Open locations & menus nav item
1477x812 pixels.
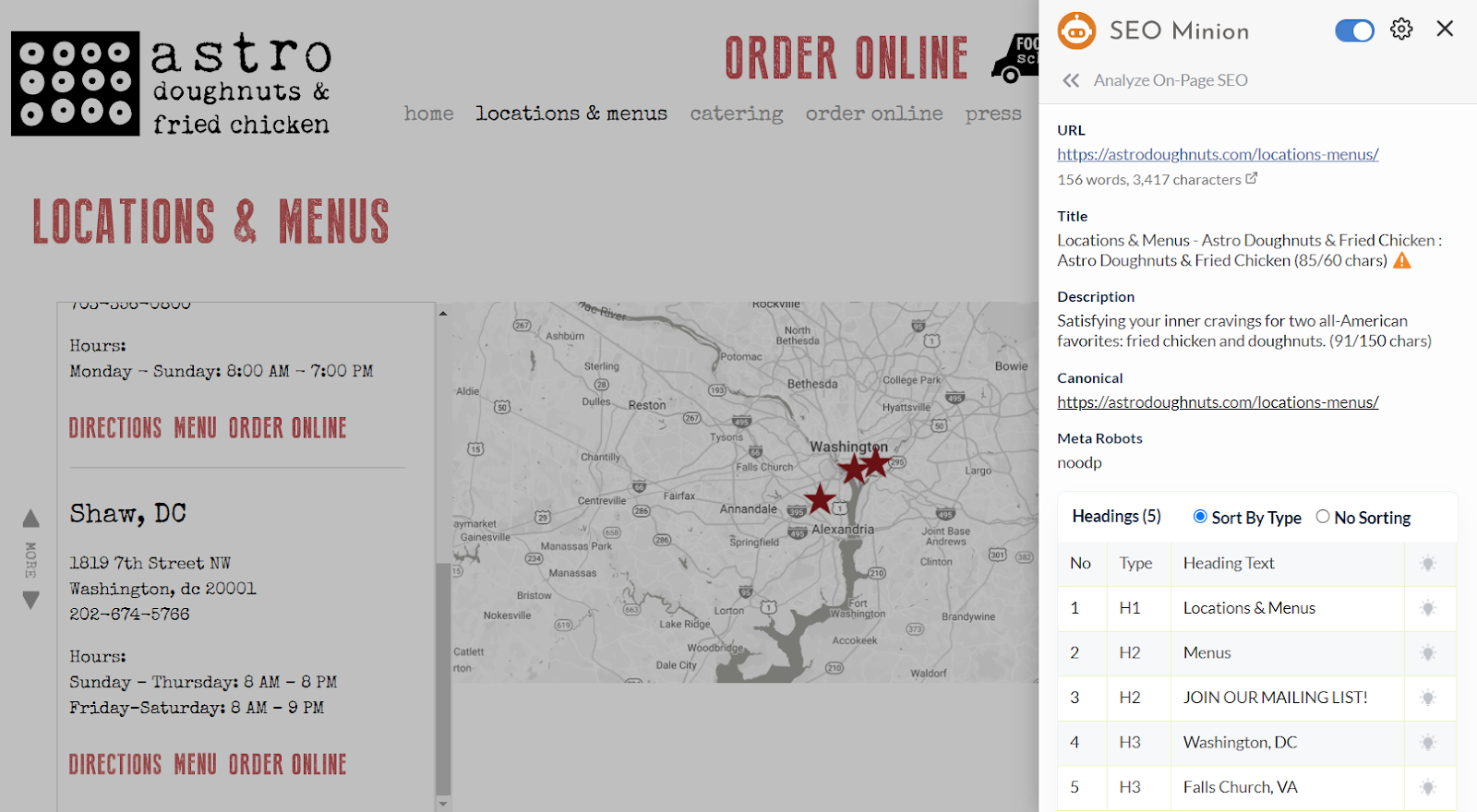(571, 113)
